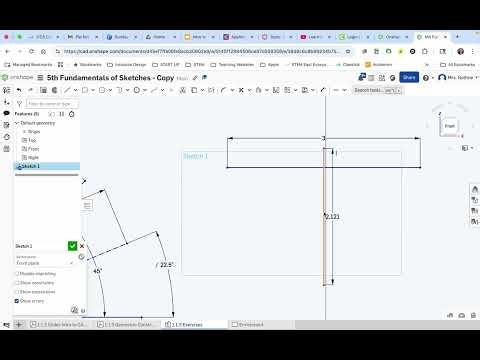Open trim tool dropdown arrow
The width and height of the screenshot is (480, 360).
click(x=249, y=90)
